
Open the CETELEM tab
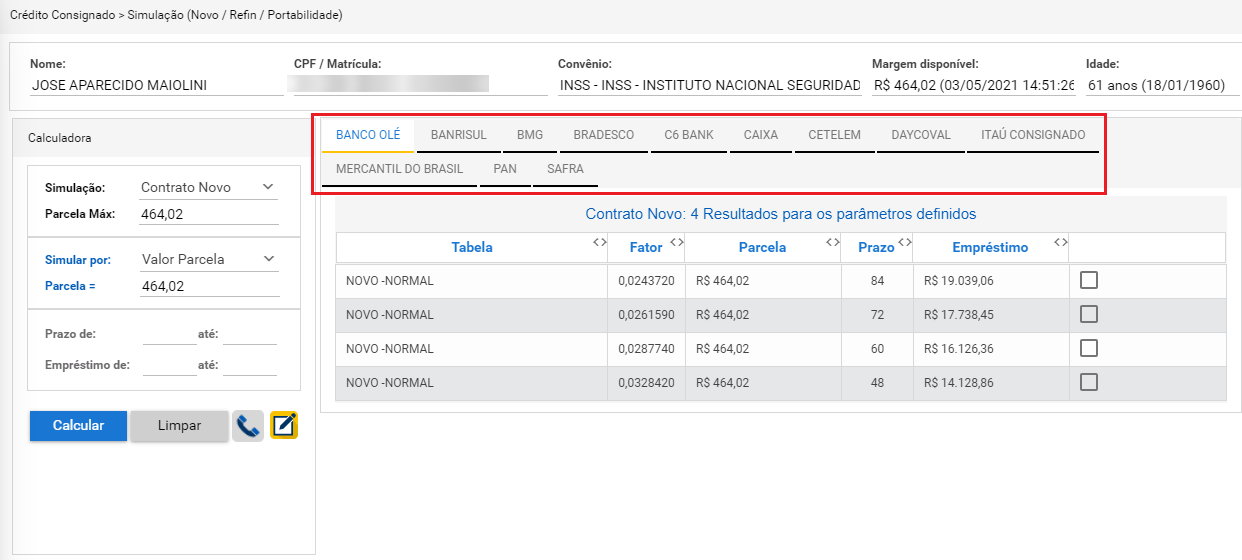834,135
